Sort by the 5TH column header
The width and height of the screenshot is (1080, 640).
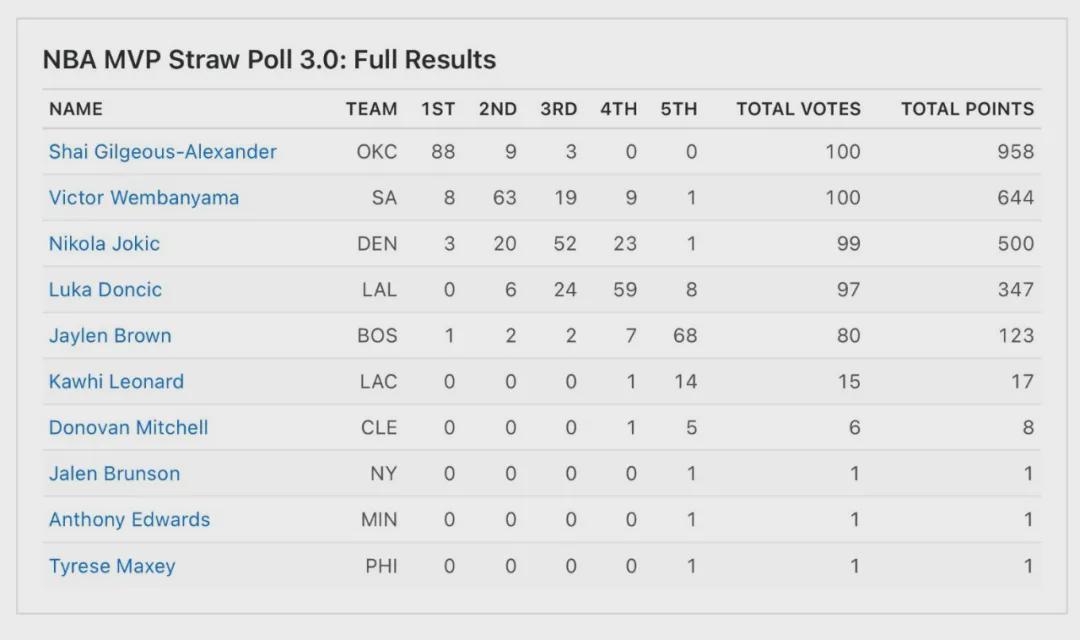point(679,109)
